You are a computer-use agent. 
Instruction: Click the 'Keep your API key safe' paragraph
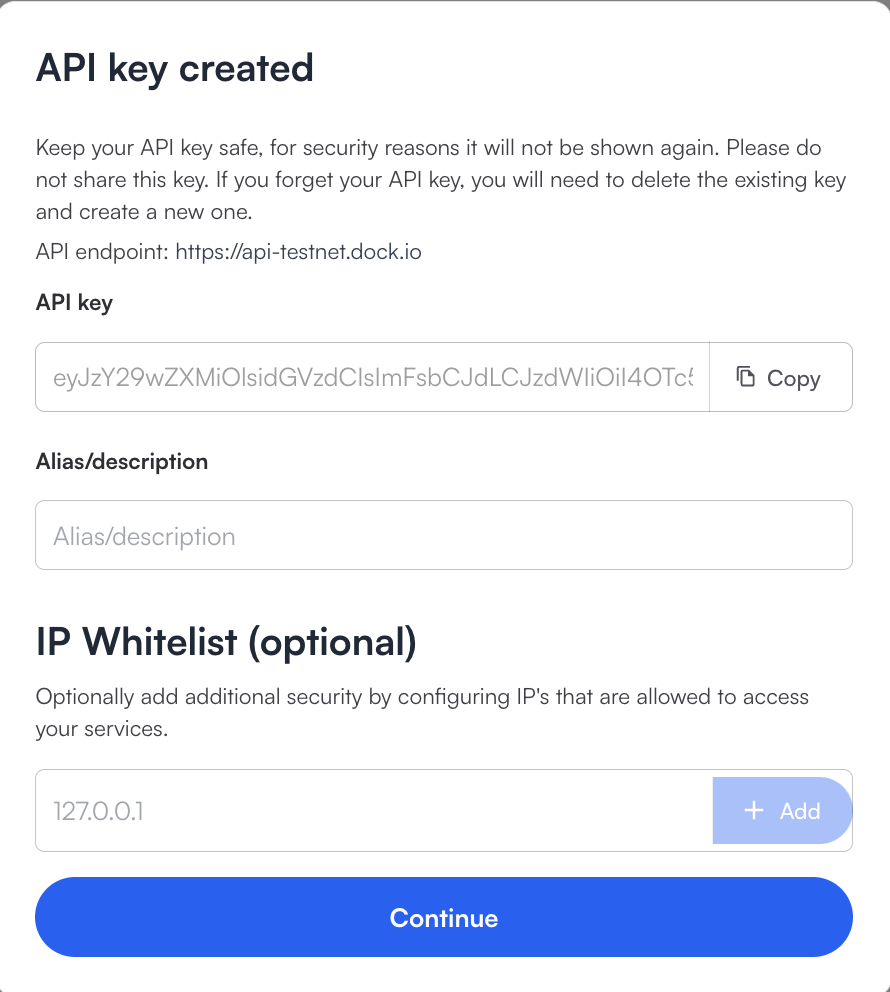(441, 180)
